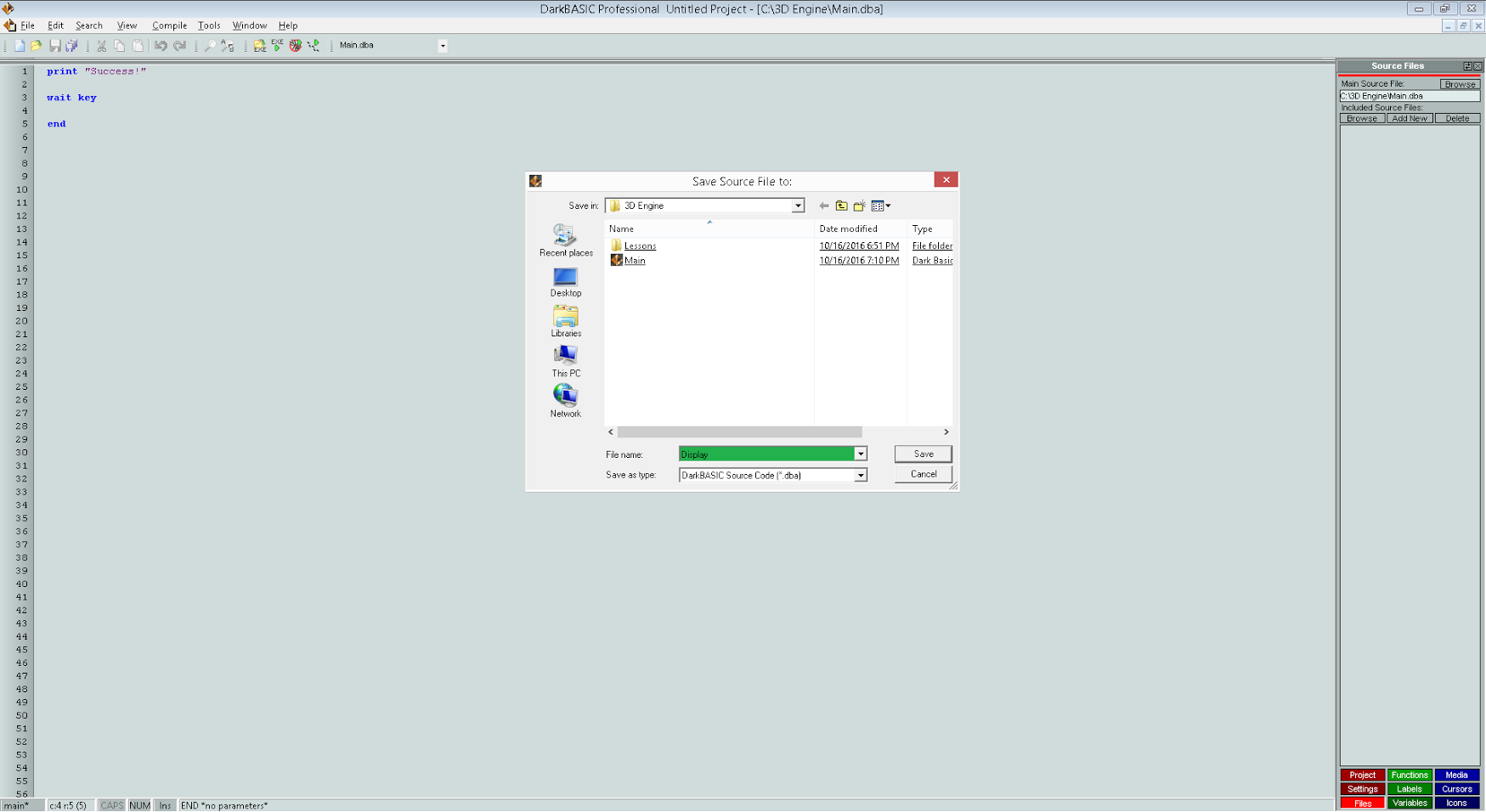
Task: Click Delete in the Source Files panel
Action: (x=1457, y=119)
